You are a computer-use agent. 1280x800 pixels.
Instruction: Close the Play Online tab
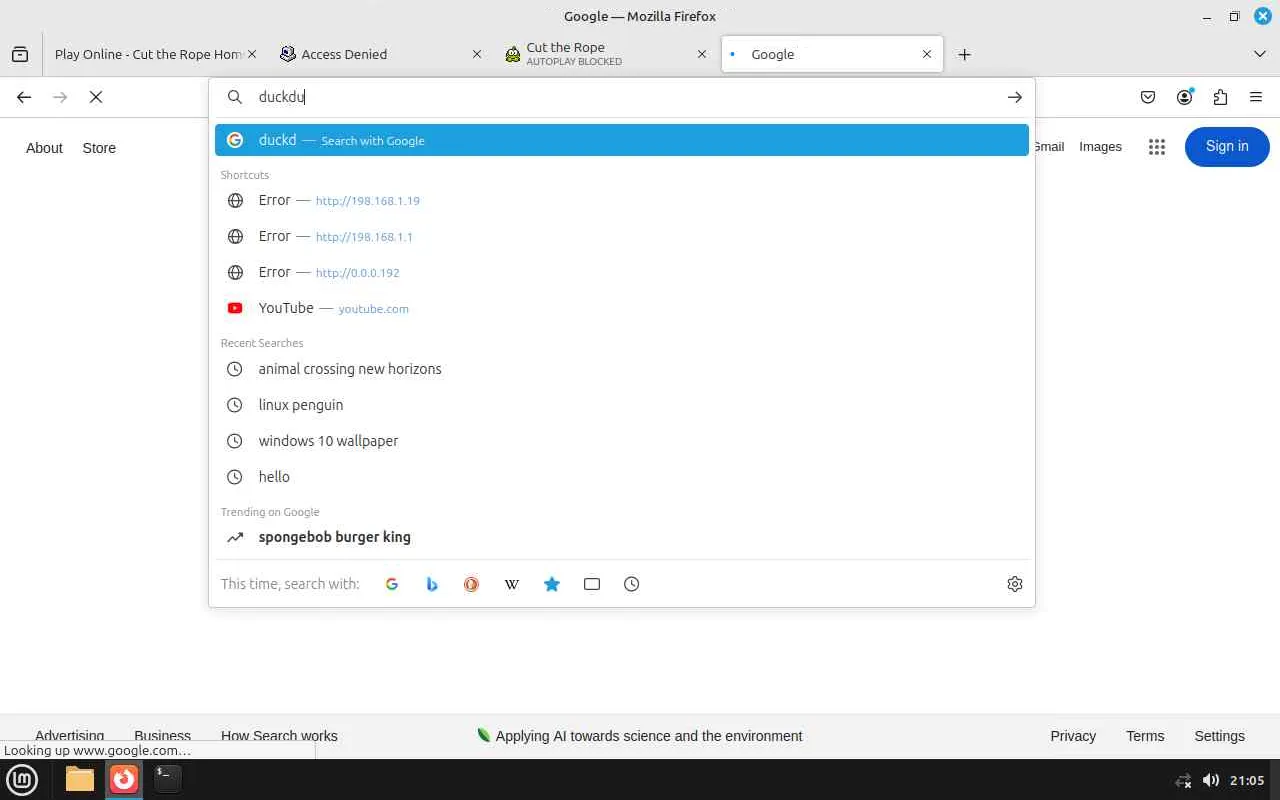click(252, 54)
